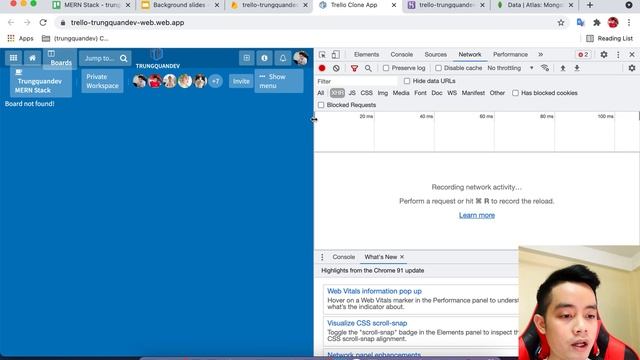
Task: Click the import HAR upload icon
Action: 563,68
